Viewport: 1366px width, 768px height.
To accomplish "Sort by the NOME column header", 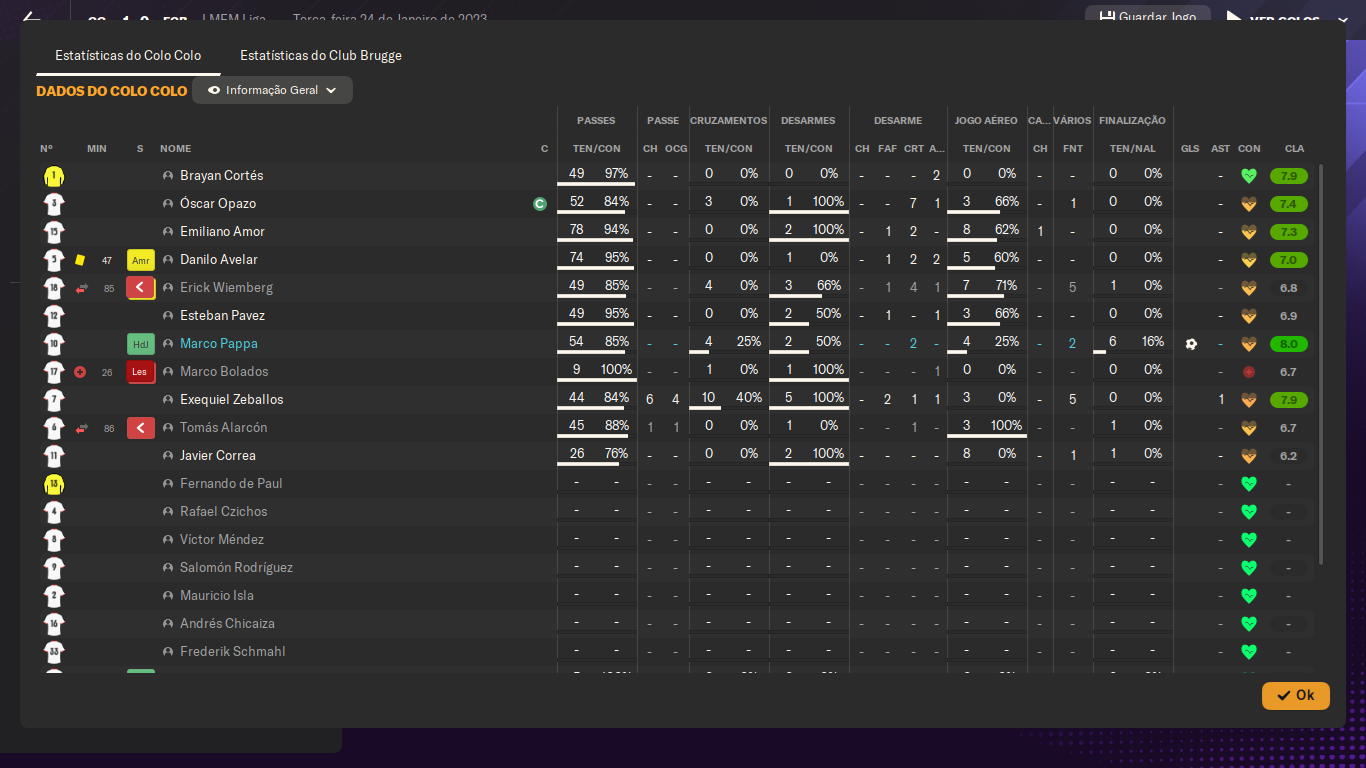I will (x=175, y=149).
